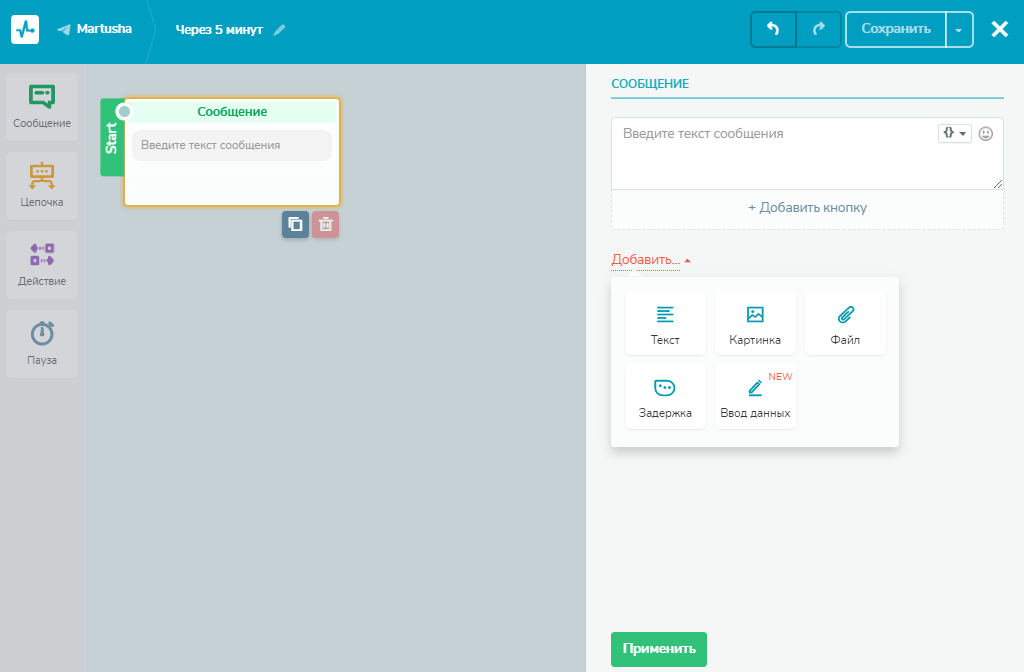
Task: Add a Картинка element
Action: pyautogui.click(x=755, y=323)
